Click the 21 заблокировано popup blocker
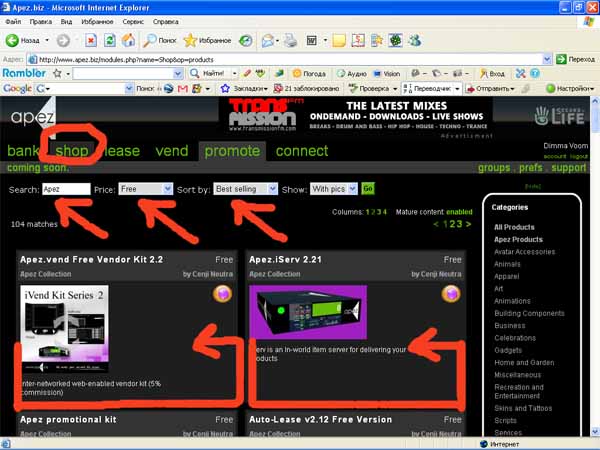This screenshot has width=600, height=450. (x=307, y=89)
